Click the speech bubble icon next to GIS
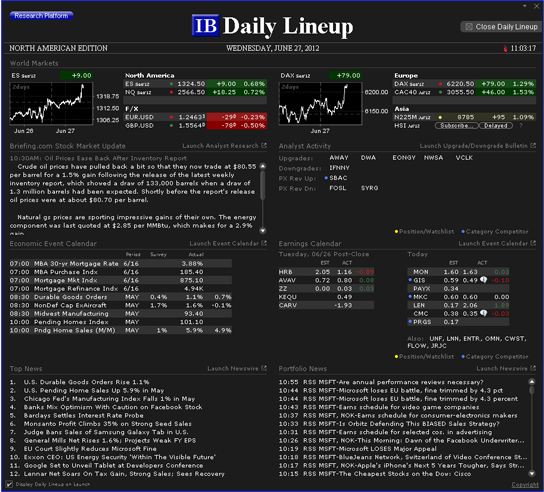 pos(484,280)
